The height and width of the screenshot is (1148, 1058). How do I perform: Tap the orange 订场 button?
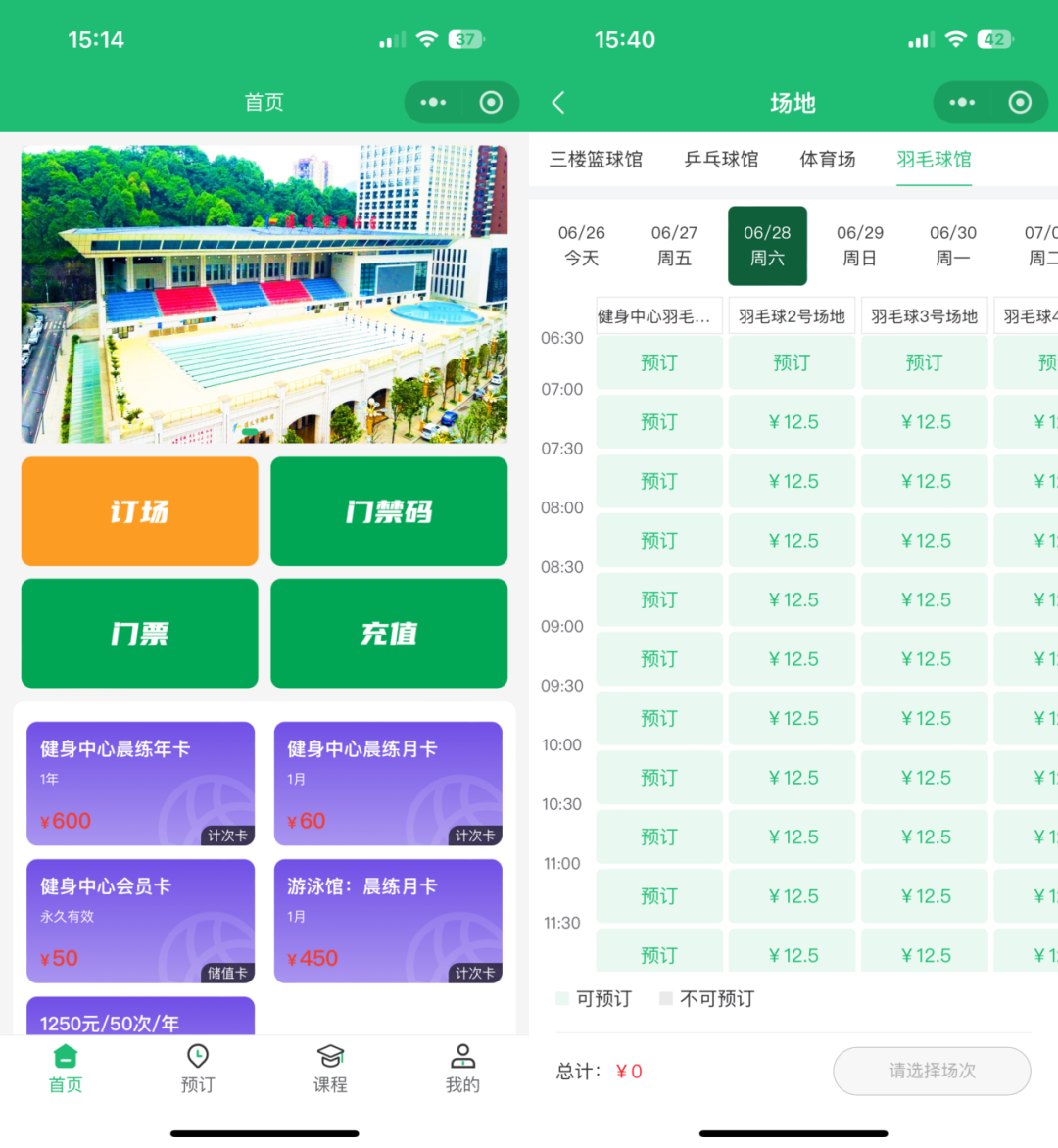[139, 511]
